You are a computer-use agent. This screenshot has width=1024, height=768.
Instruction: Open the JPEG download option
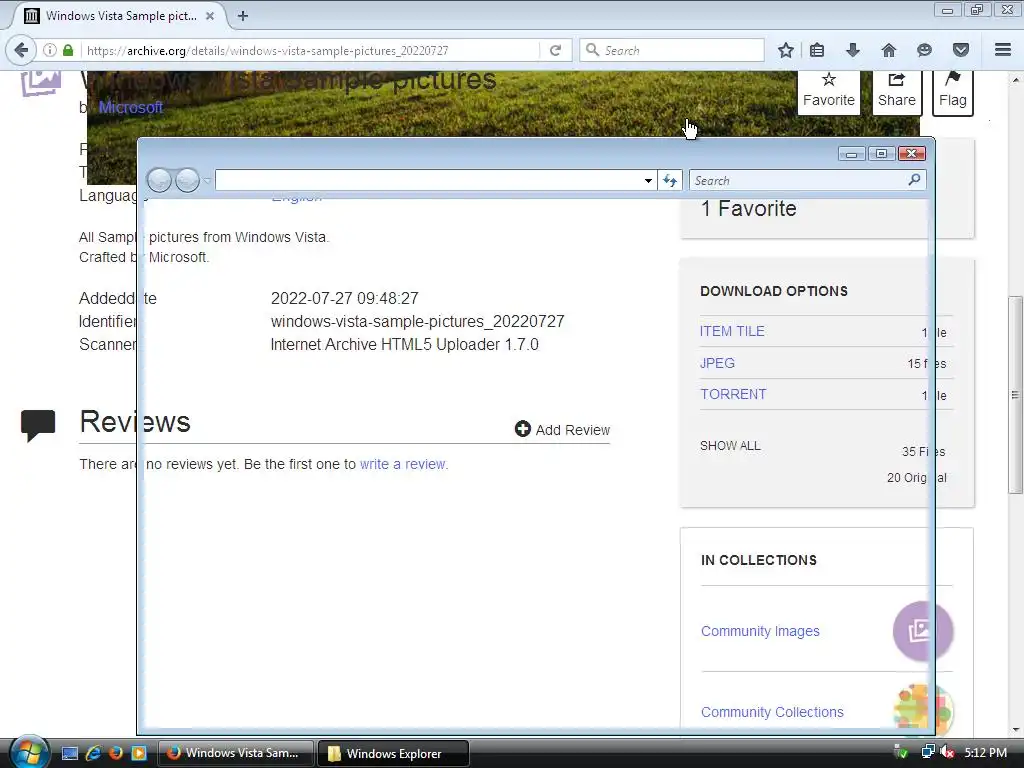click(x=717, y=363)
